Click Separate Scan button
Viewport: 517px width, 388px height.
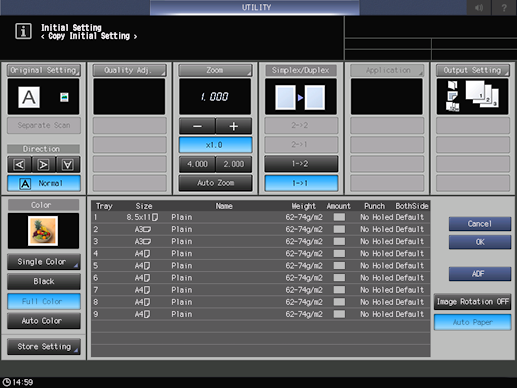tap(44, 125)
